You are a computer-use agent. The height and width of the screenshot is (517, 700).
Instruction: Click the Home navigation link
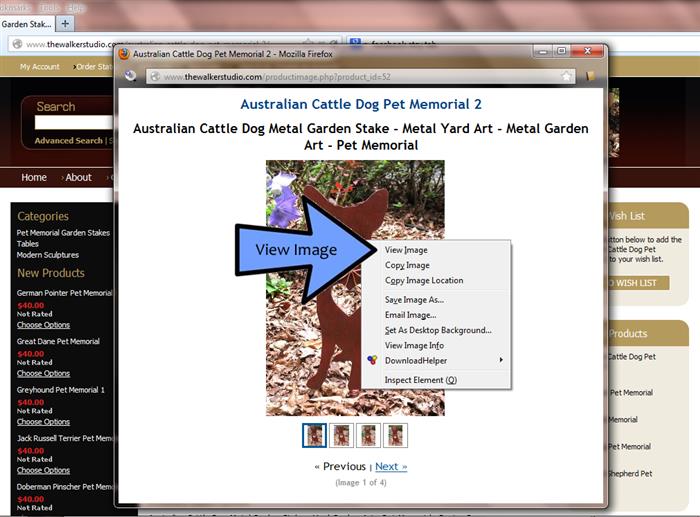pos(34,178)
